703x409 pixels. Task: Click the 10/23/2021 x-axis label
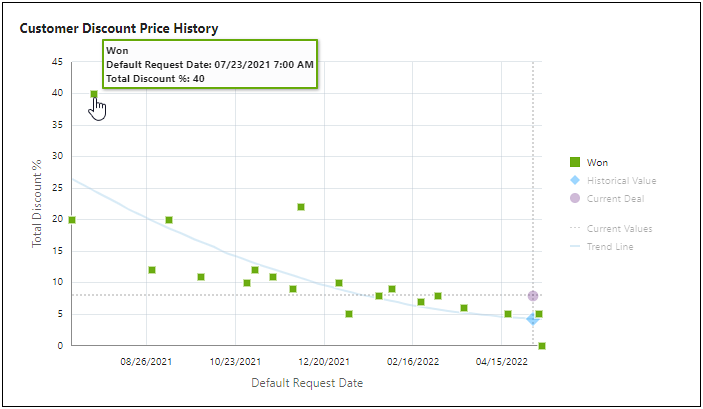[x=235, y=361]
